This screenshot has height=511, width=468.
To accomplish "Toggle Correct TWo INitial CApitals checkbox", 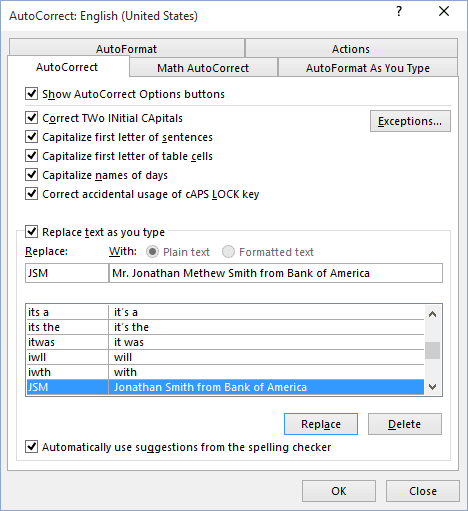I will tap(32, 118).
